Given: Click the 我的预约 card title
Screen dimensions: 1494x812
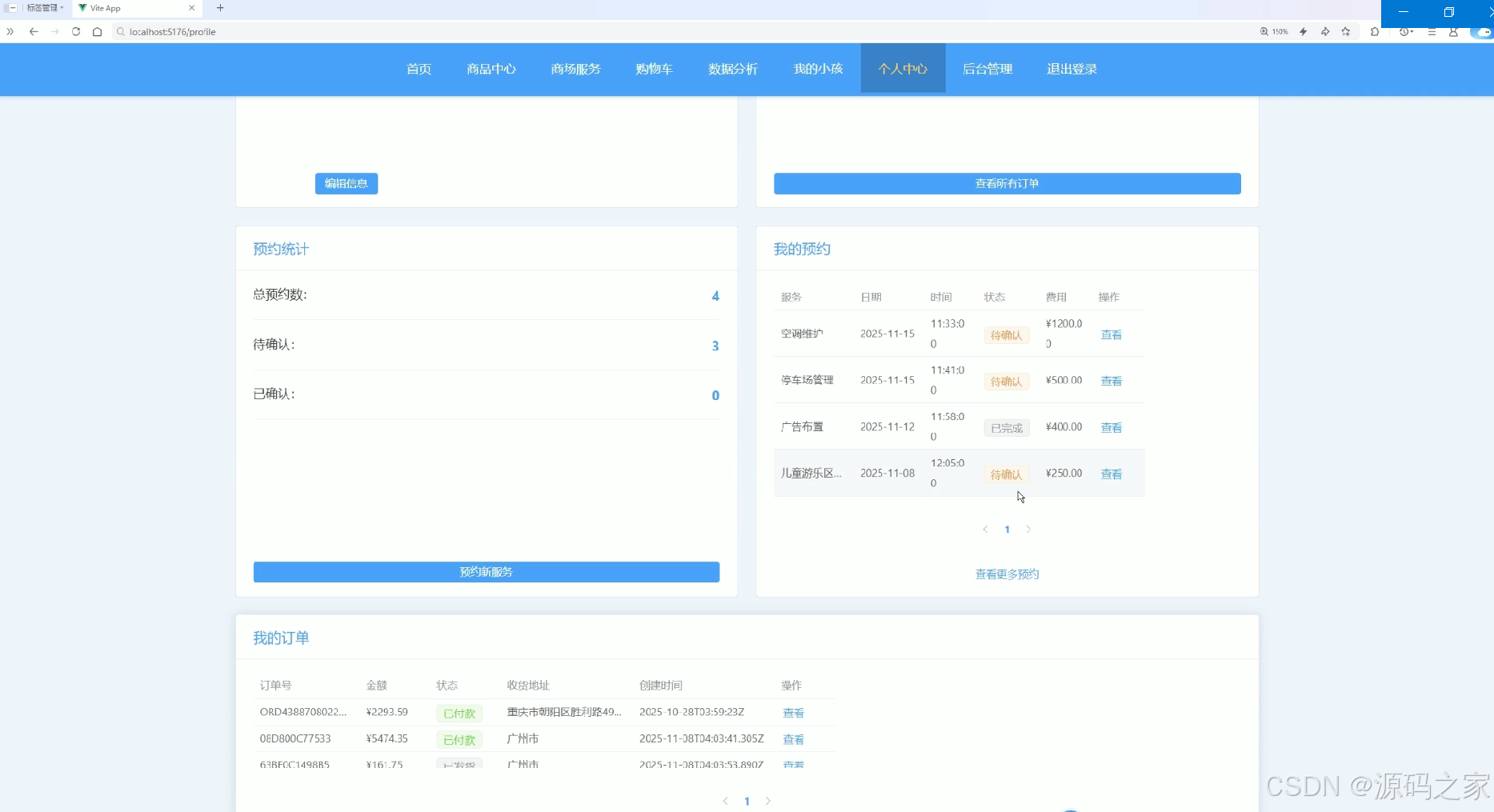Looking at the screenshot, I should [x=802, y=249].
